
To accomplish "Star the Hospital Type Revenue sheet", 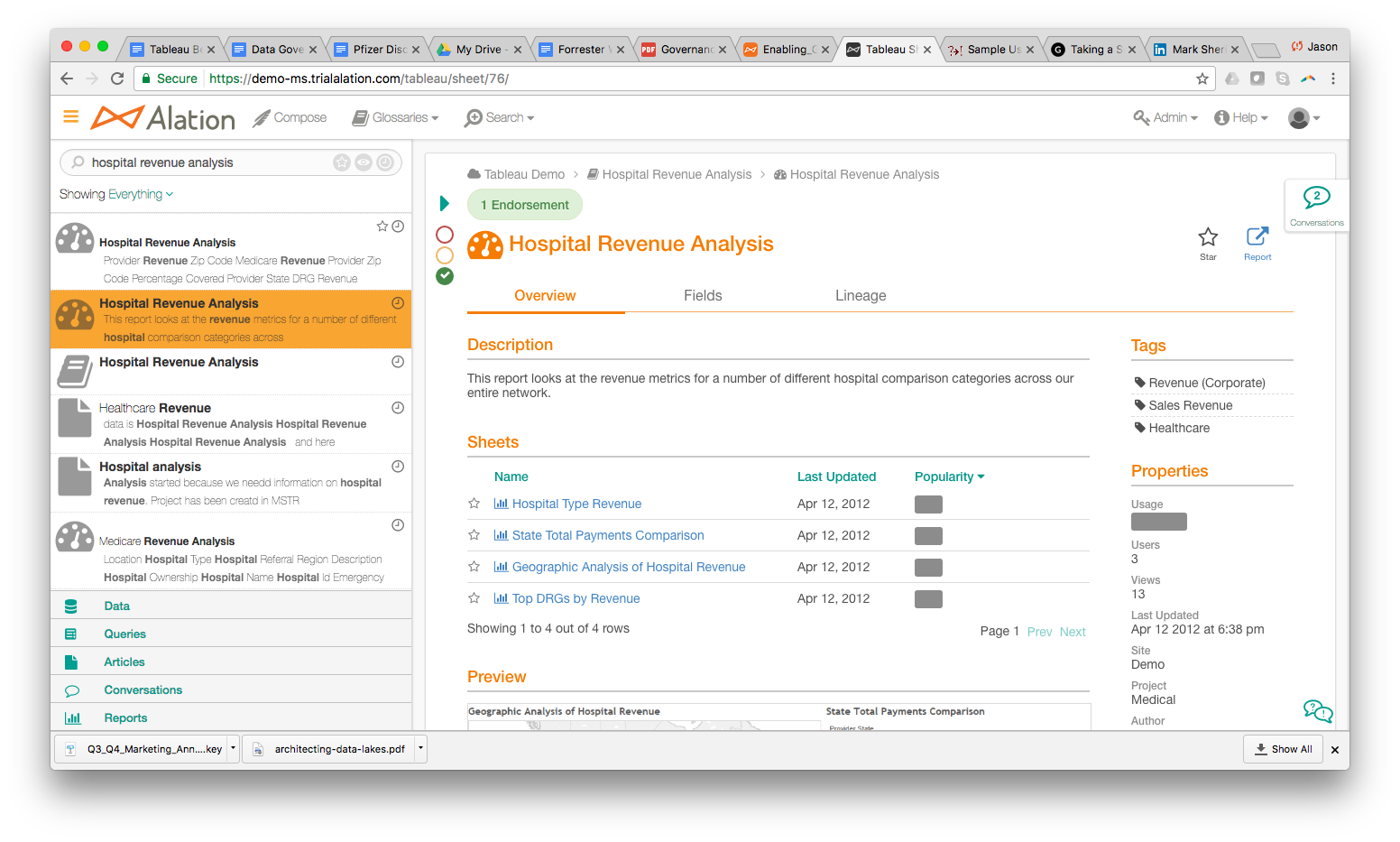I will point(474,504).
